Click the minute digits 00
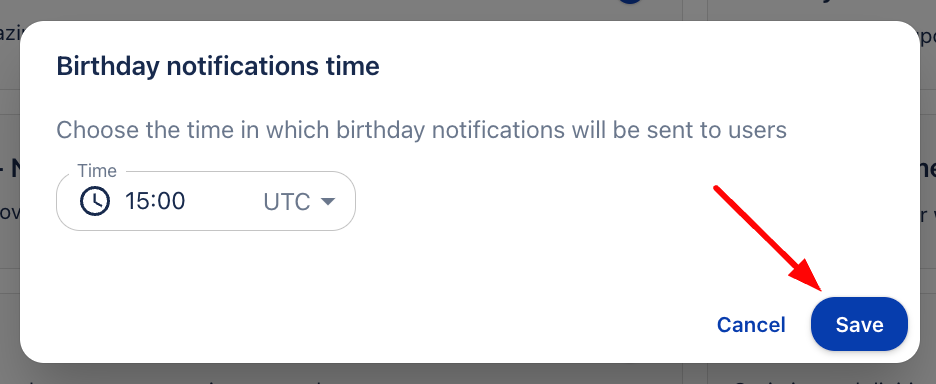The height and width of the screenshot is (384, 936). tap(171, 201)
